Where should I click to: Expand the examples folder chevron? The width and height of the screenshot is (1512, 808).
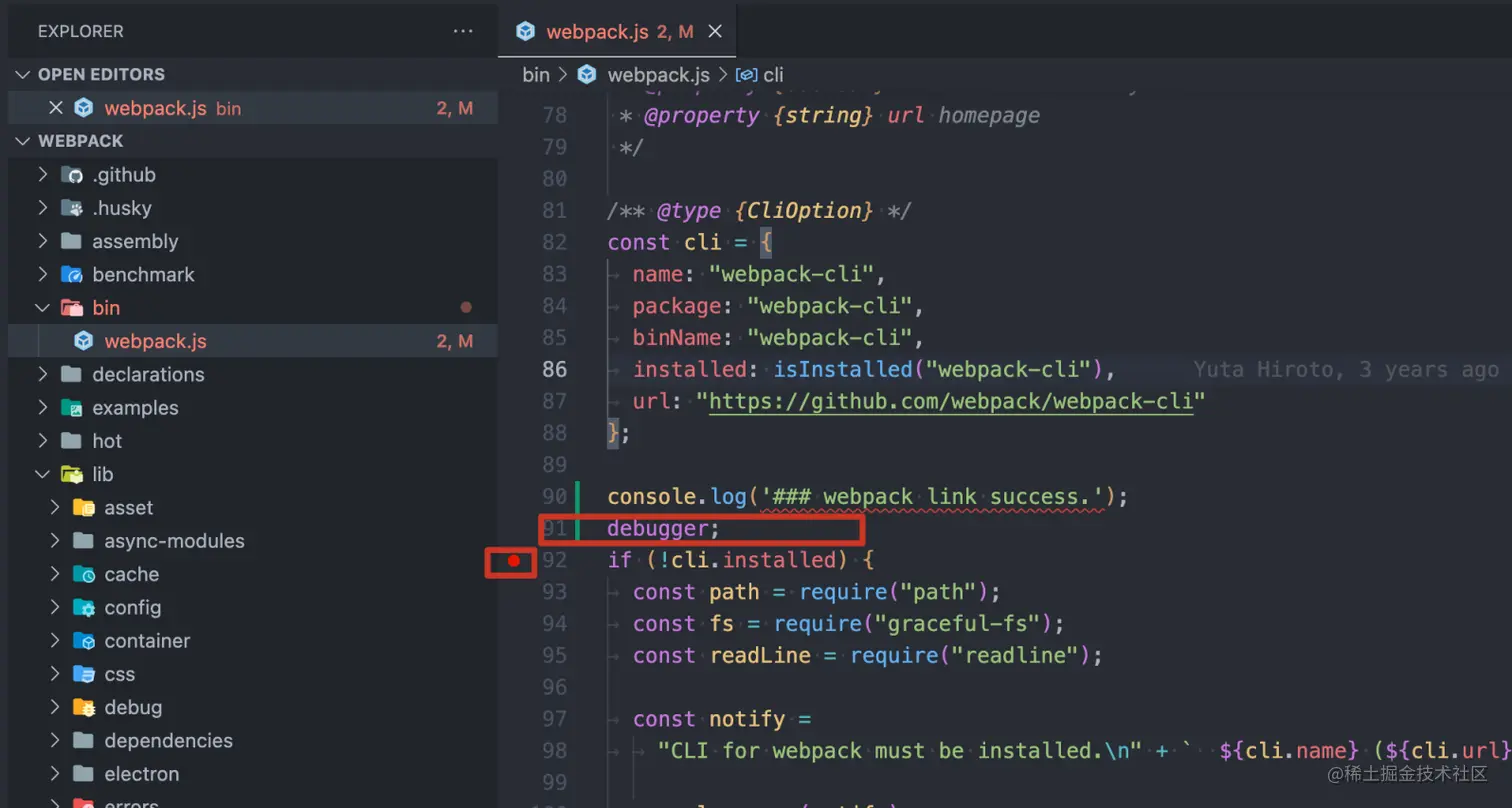click(42, 408)
